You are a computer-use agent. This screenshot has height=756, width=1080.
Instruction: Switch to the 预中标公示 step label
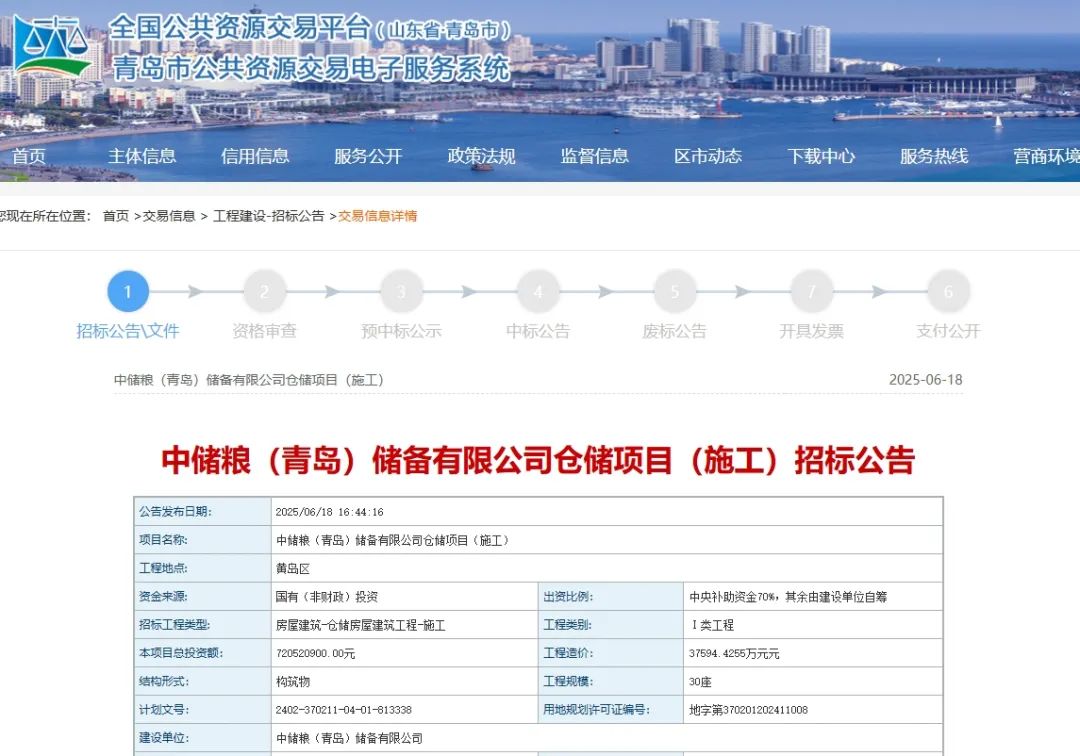[401, 331]
